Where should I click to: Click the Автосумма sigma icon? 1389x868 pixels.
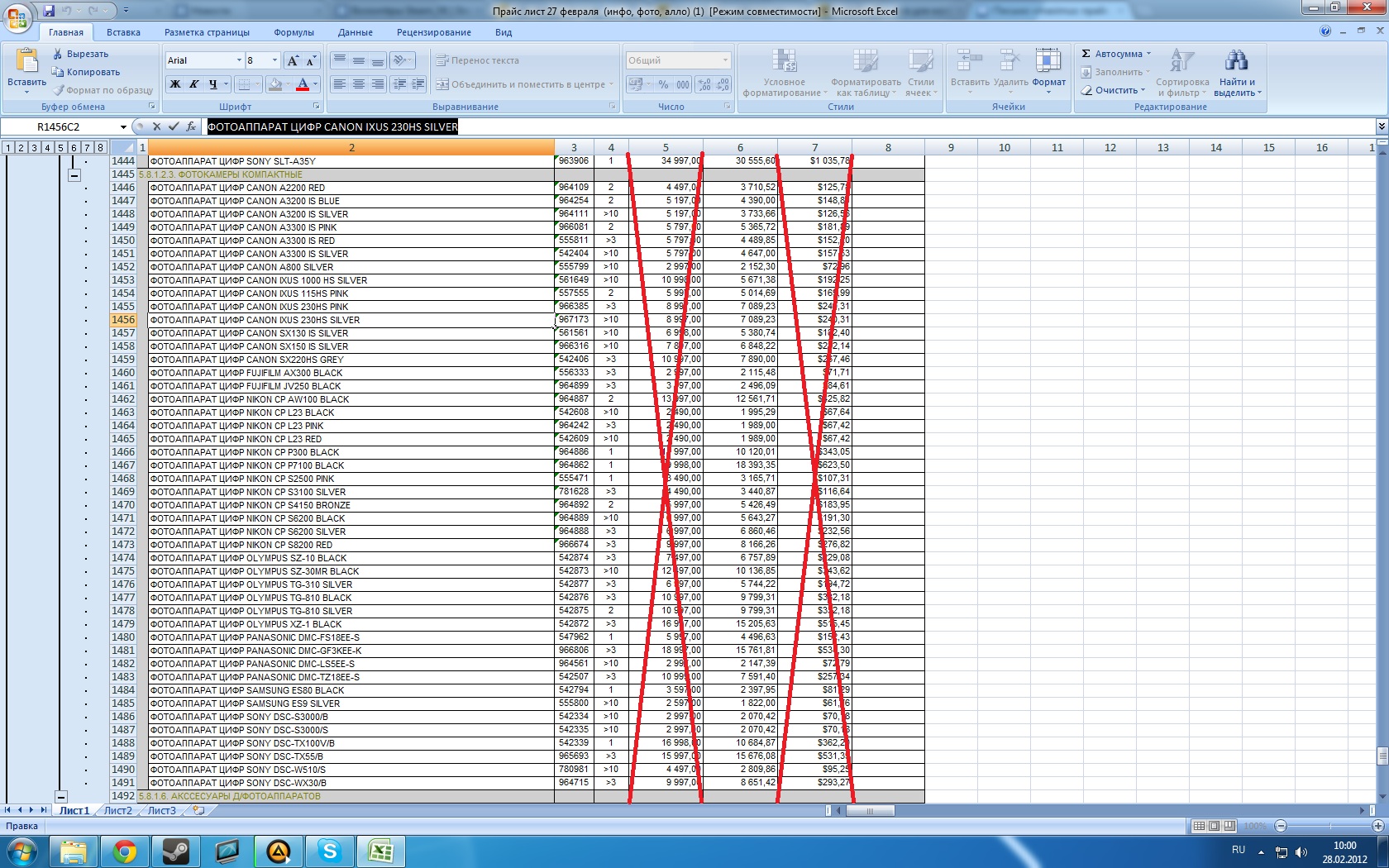pyautogui.click(x=1086, y=54)
